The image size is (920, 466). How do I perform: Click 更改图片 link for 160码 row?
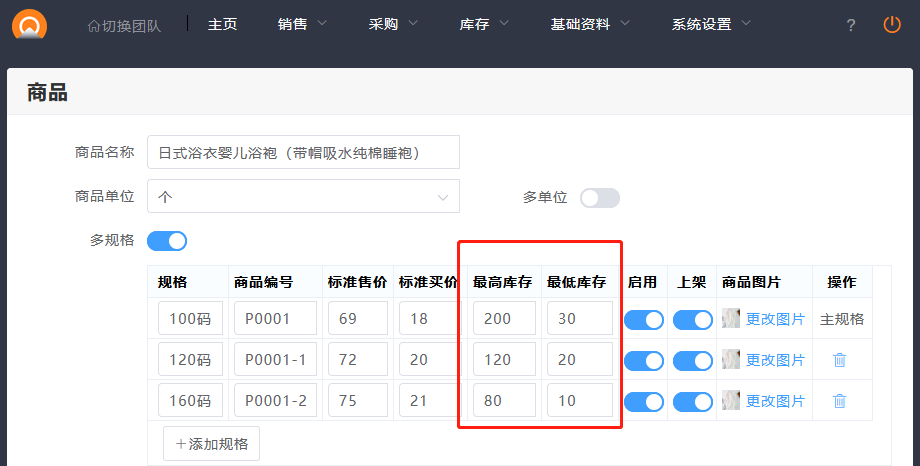(x=775, y=401)
